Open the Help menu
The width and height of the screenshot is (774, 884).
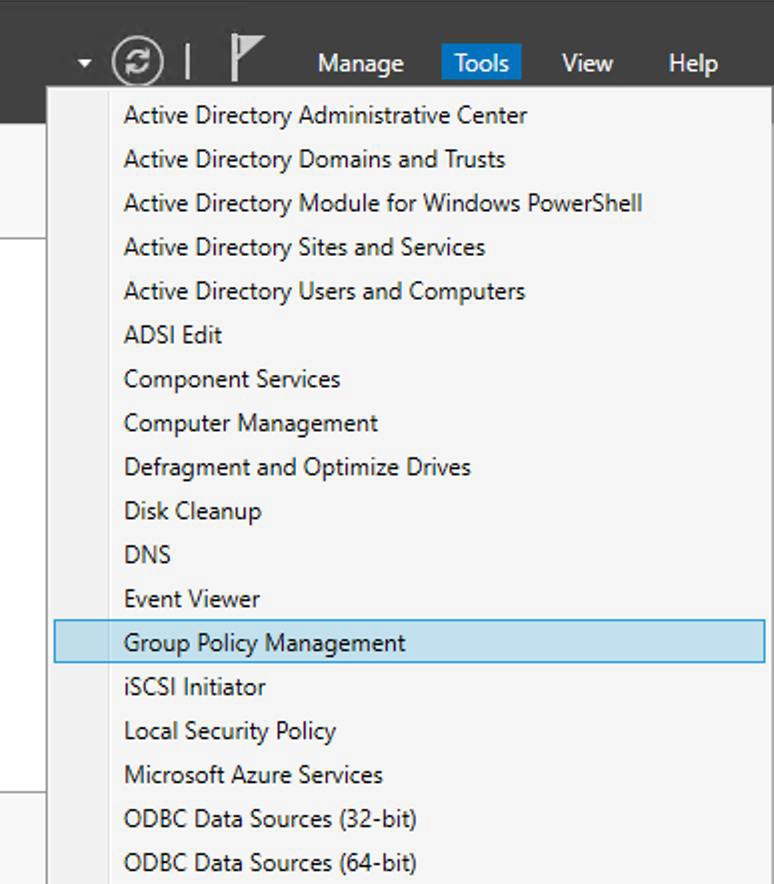pos(693,63)
